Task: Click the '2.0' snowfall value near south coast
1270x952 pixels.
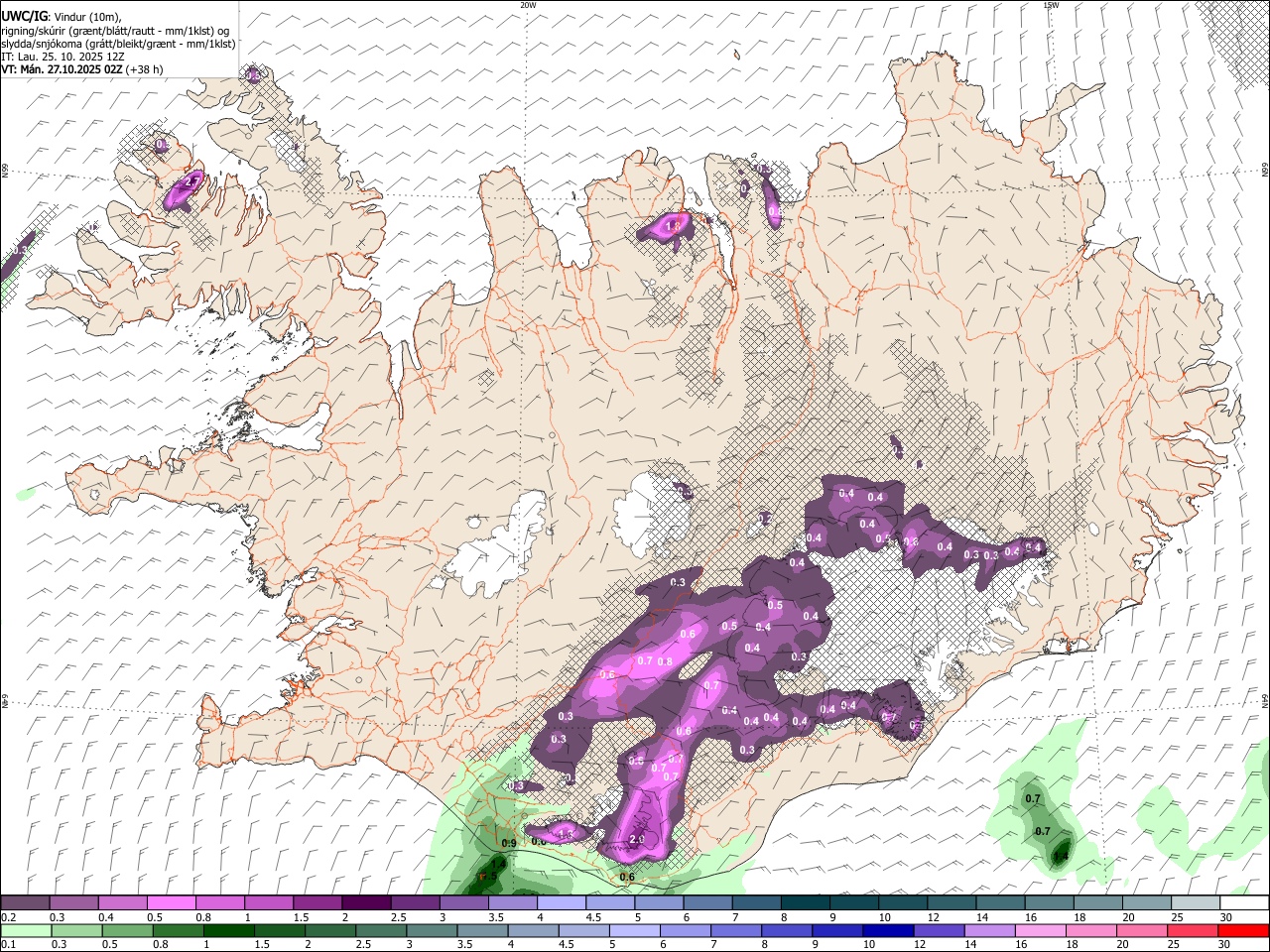Action: (636, 840)
